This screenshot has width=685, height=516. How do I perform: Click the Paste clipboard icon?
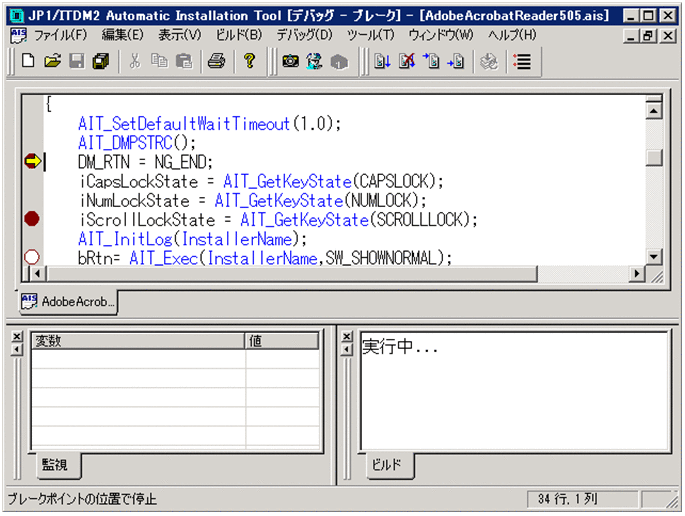[x=184, y=61]
